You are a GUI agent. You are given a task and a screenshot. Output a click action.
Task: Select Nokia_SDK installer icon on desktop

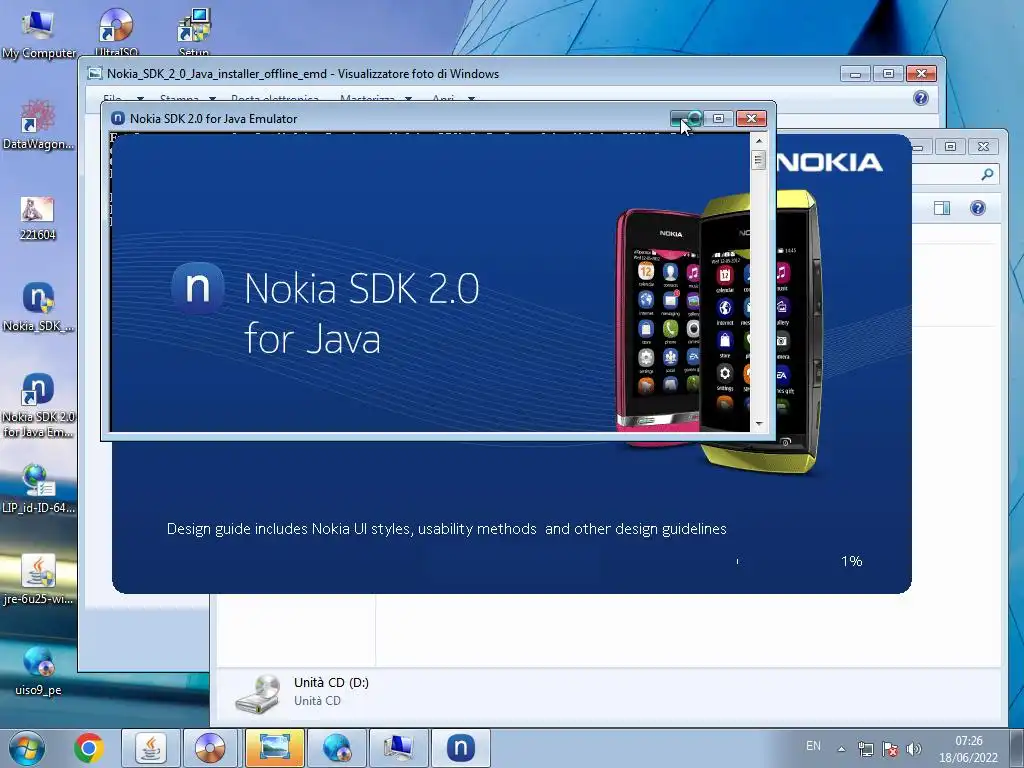point(38,307)
